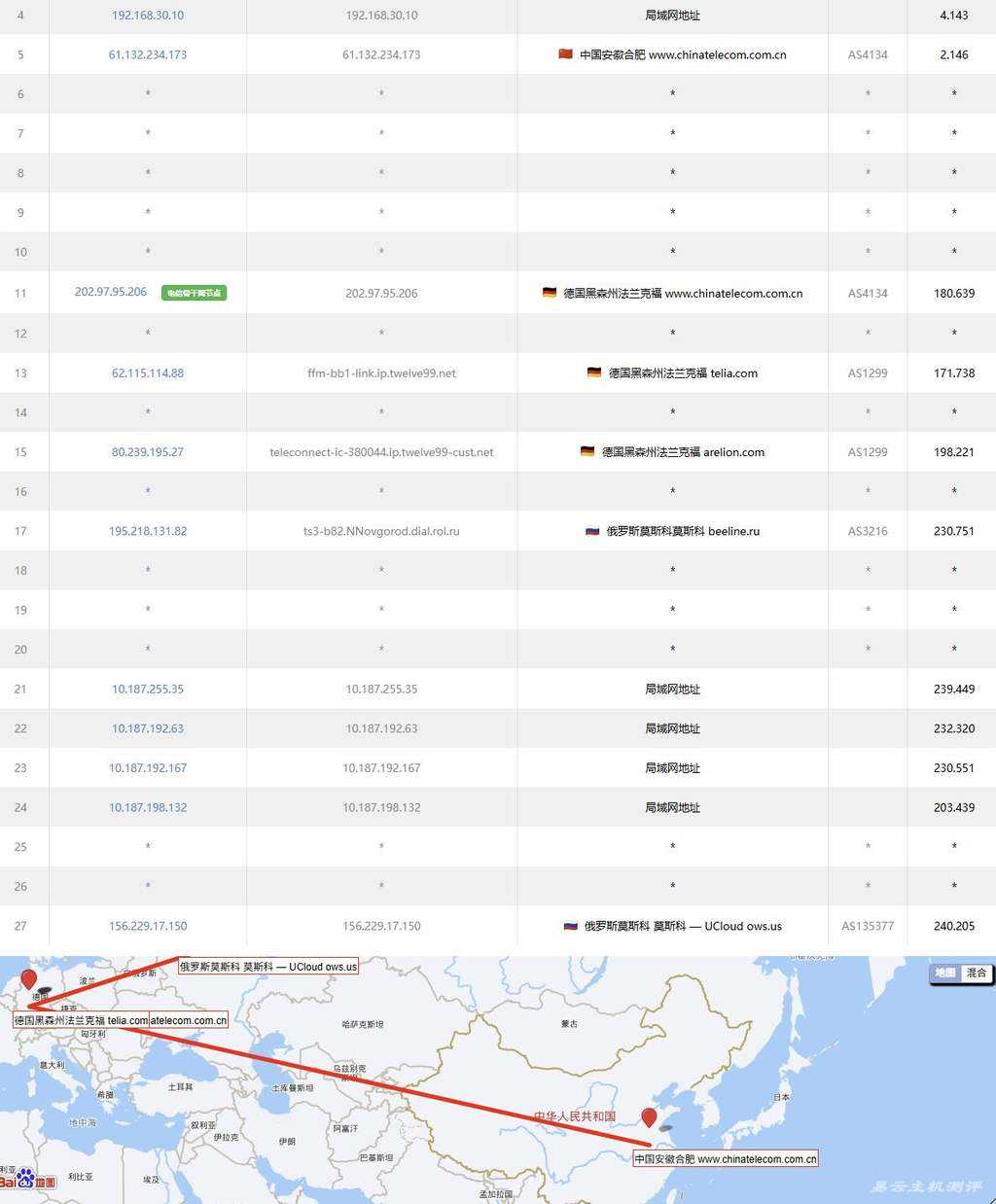Select location text 德国黑森州法兰克福 arelion.com
The image size is (996, 1204).
coord(683,452)
